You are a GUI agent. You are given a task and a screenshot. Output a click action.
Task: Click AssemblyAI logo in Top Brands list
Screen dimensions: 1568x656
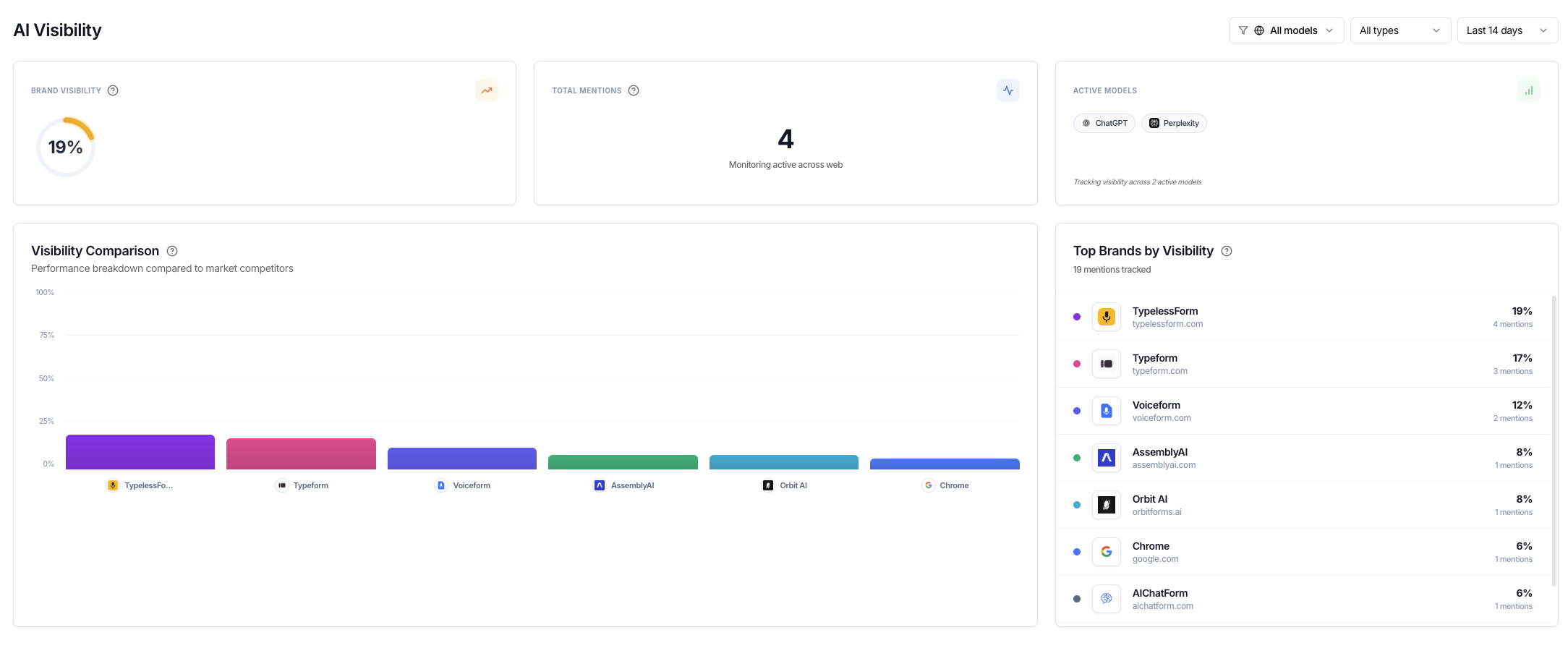click(1107, 458)
